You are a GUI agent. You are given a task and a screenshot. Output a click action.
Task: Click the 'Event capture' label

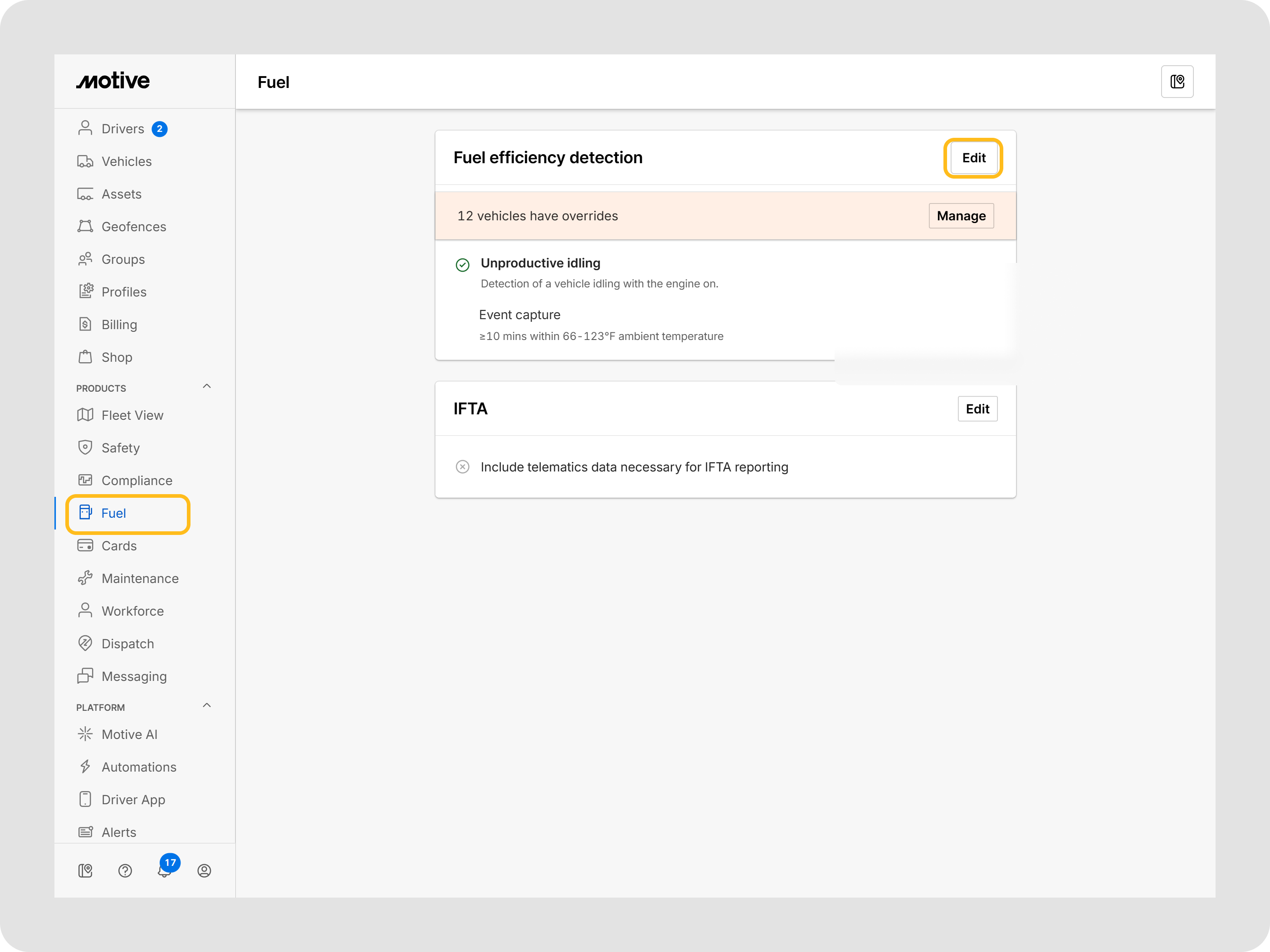pos(520,315)
